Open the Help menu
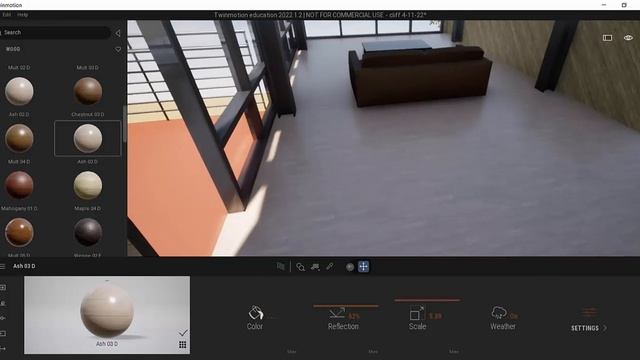 point(22,15)
